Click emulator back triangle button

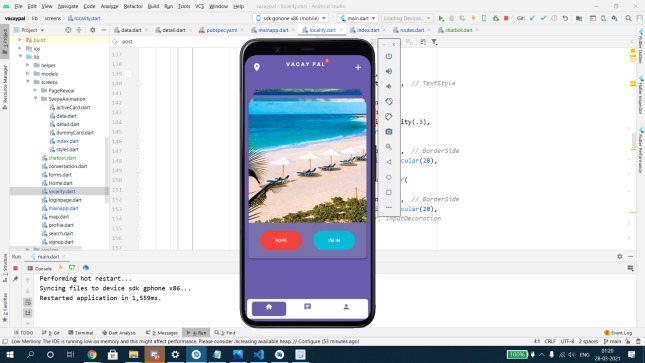[x=389, y=162]
